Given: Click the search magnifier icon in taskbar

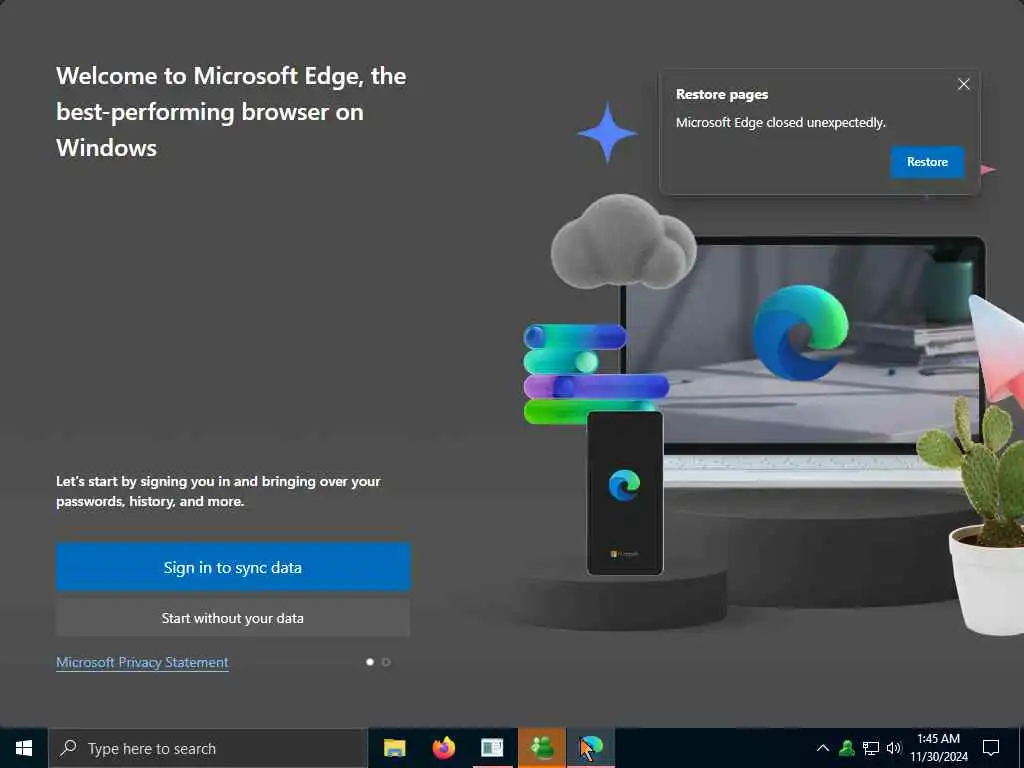Looking at the screenshot, I should tap(68, 748).
